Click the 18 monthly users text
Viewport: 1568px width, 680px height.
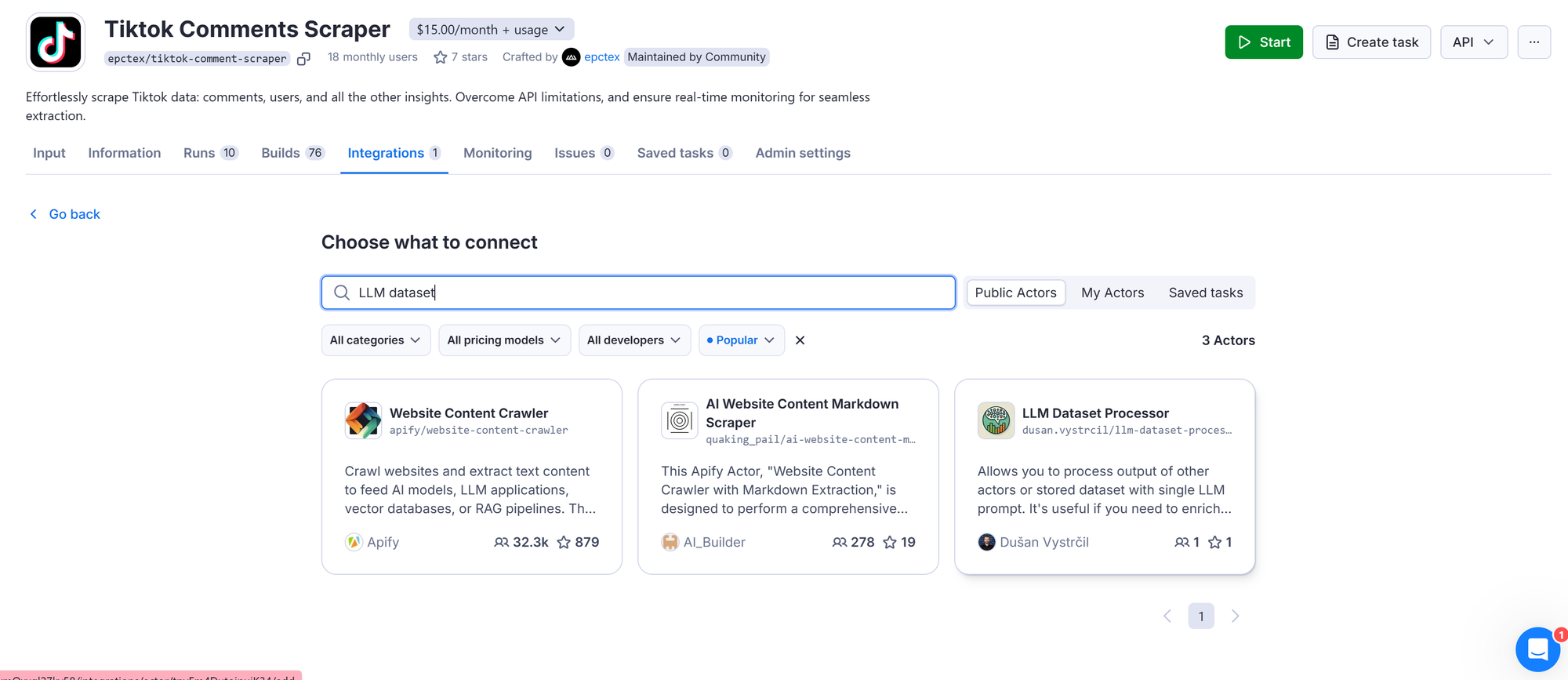(372, 57)
